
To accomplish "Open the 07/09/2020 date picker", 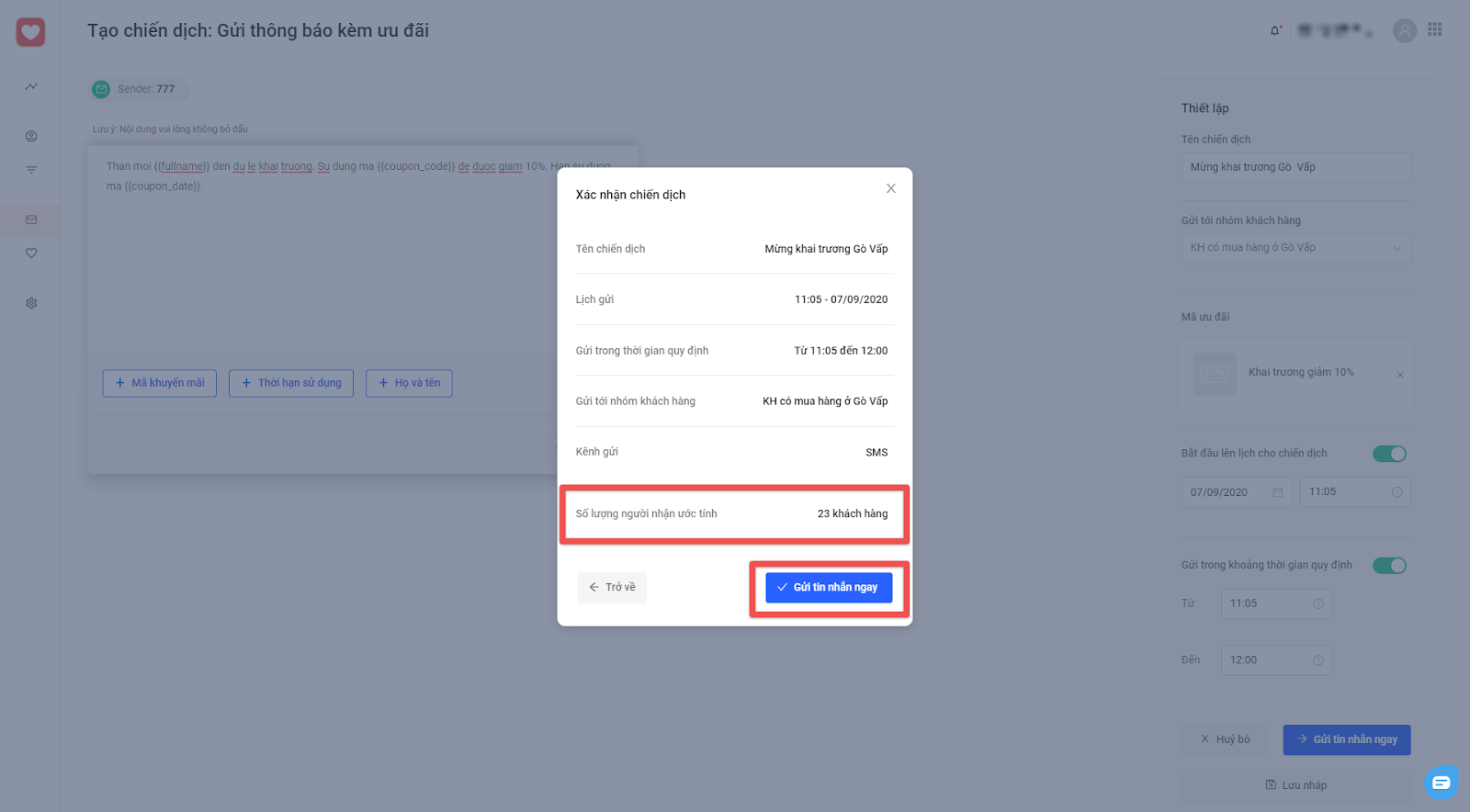I will [x=1237, y=492].
